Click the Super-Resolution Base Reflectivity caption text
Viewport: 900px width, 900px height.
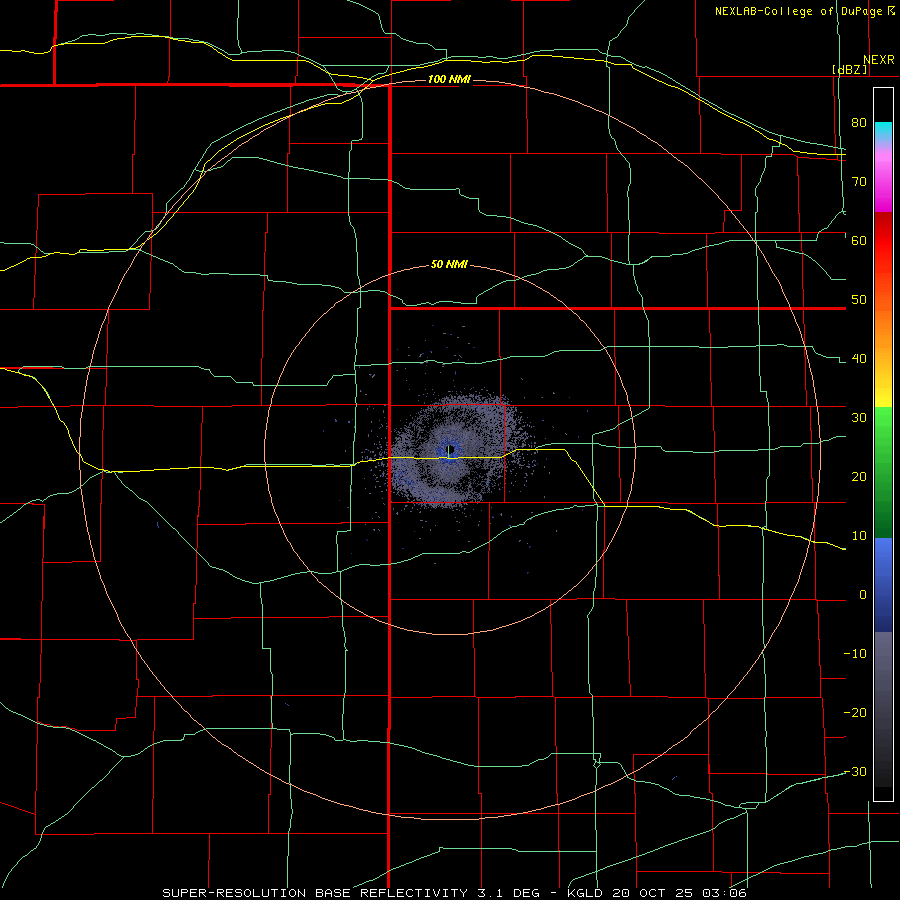click(454, 893)
